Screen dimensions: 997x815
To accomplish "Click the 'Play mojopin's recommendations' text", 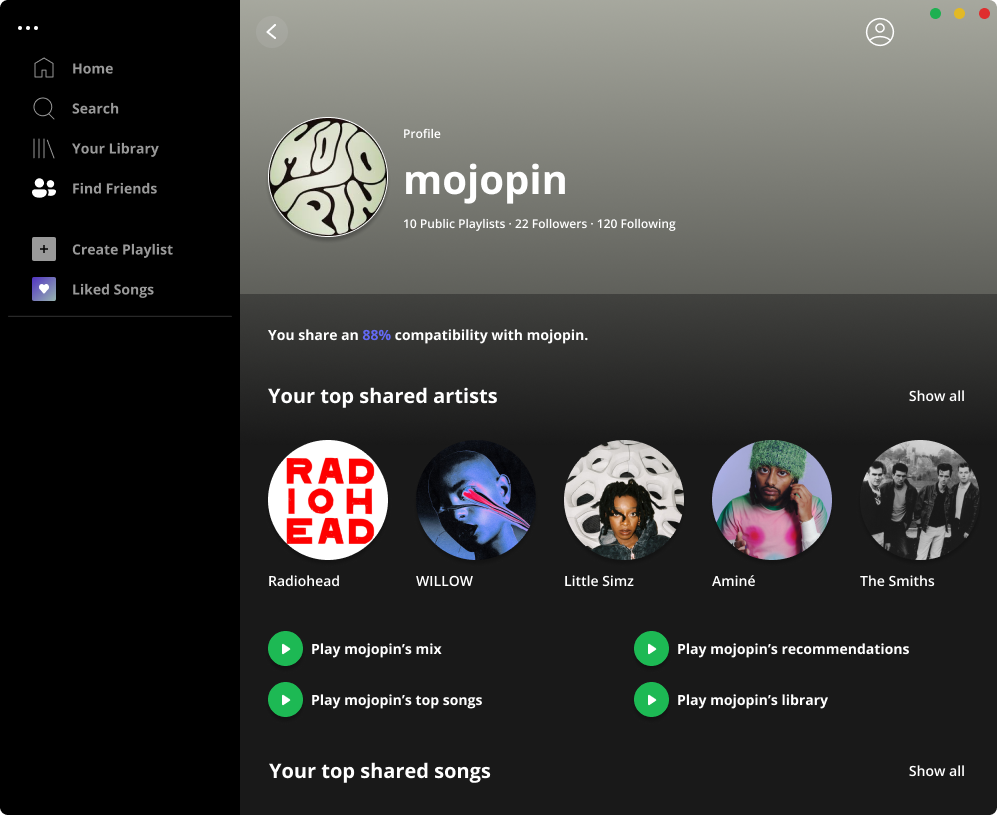I will (793, 649).
